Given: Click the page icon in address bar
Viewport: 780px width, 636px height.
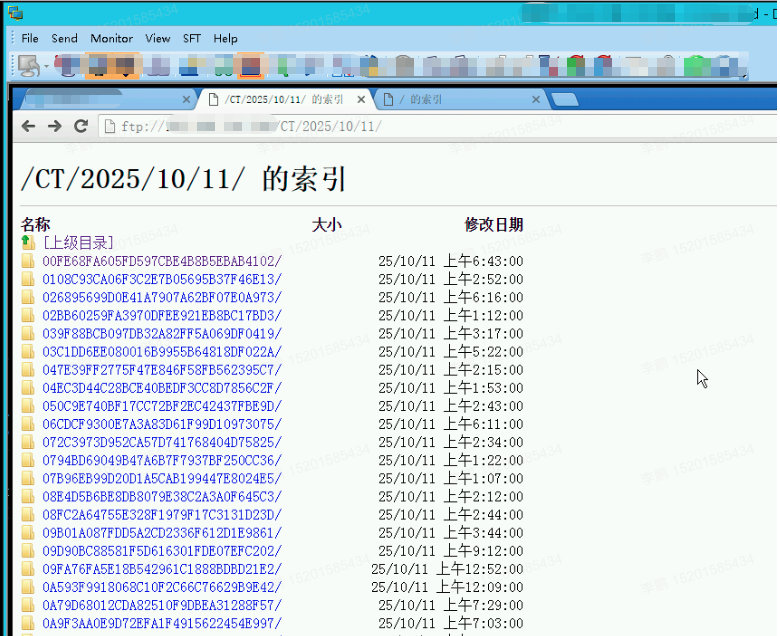Looking at the screenshot, I should (x=110, y=126).
